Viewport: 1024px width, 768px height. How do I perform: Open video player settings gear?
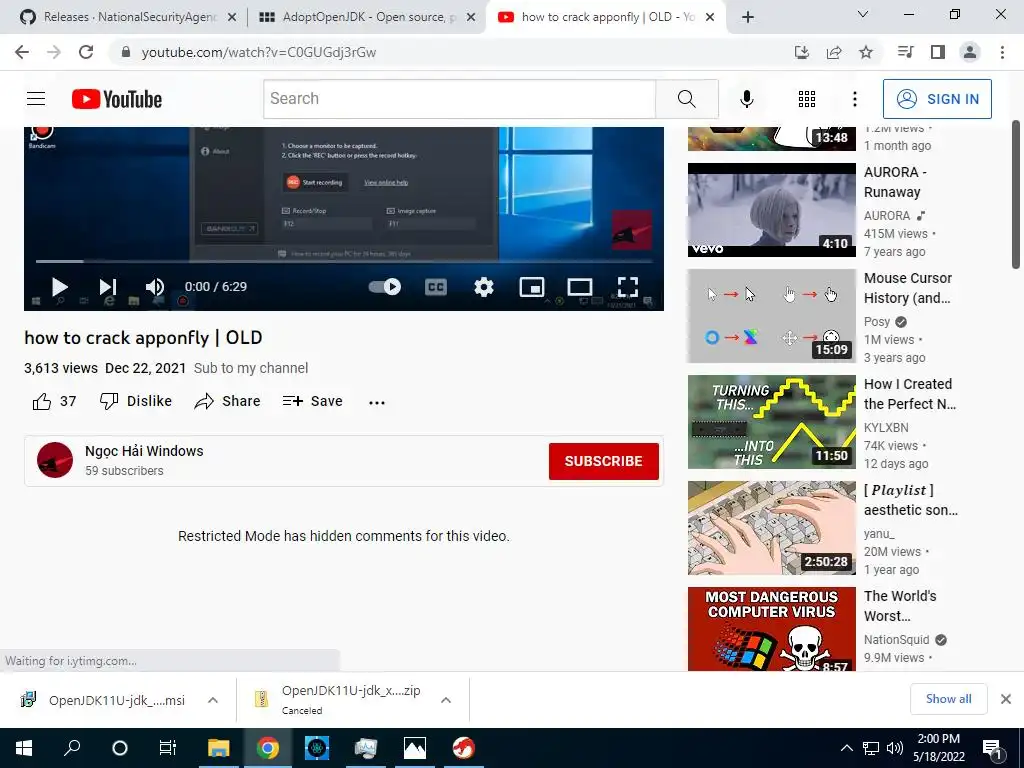coord(484,287)
